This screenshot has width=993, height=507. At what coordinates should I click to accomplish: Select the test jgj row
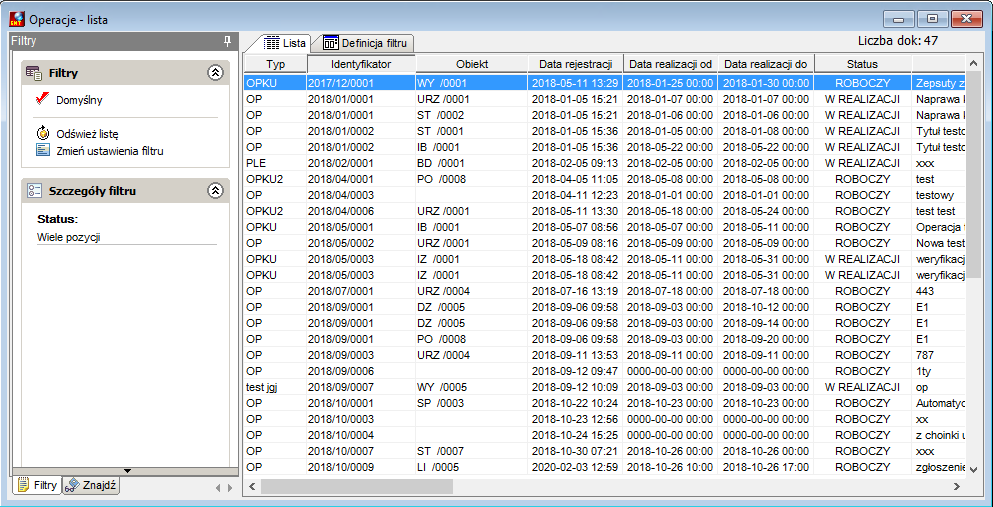point(604,387)
